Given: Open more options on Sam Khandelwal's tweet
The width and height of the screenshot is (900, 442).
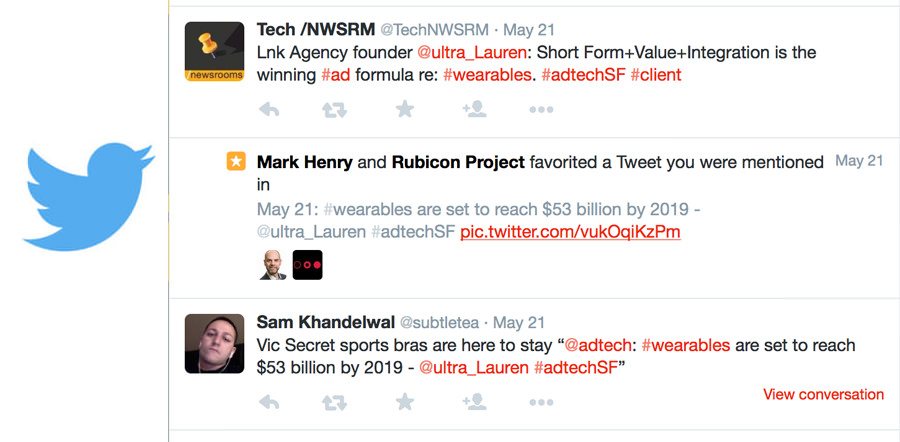Looking at the screenshot, I should tap(541, 402).
